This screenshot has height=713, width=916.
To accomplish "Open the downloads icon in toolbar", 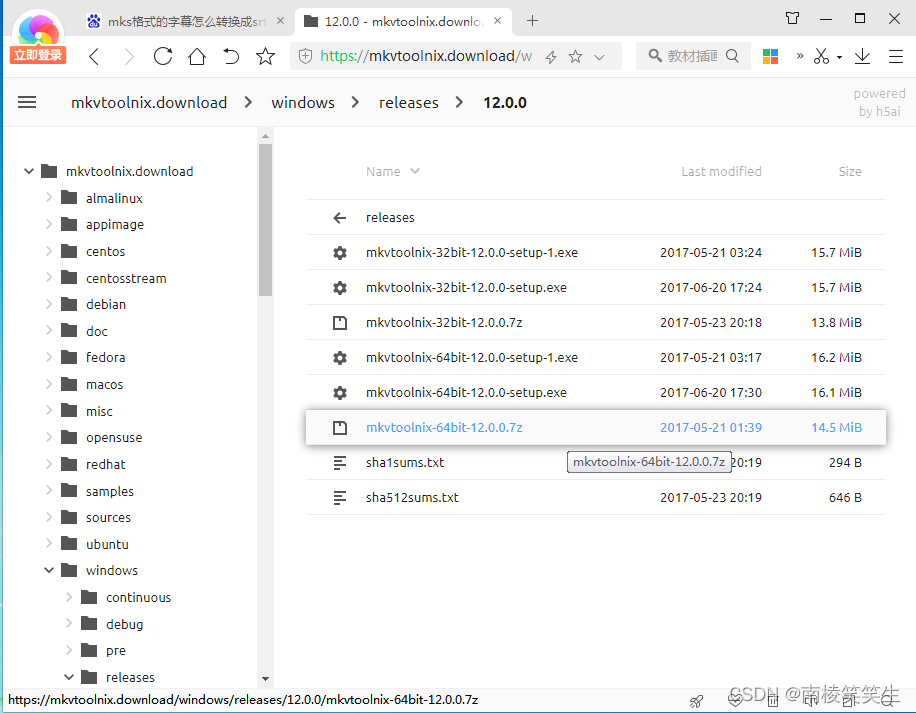I will tap(862, 56).
